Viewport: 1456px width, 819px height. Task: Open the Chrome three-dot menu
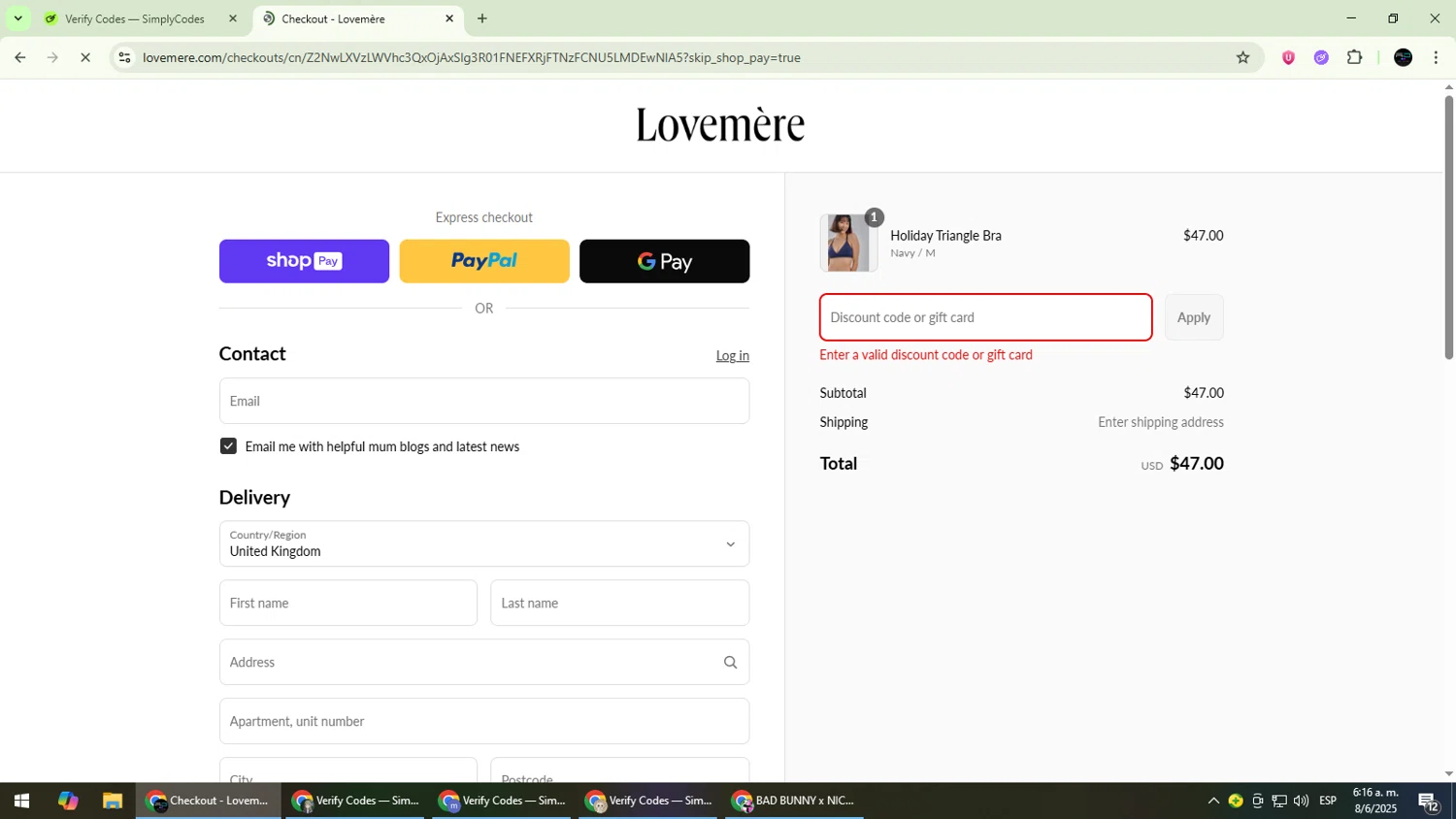point(1436,58)
